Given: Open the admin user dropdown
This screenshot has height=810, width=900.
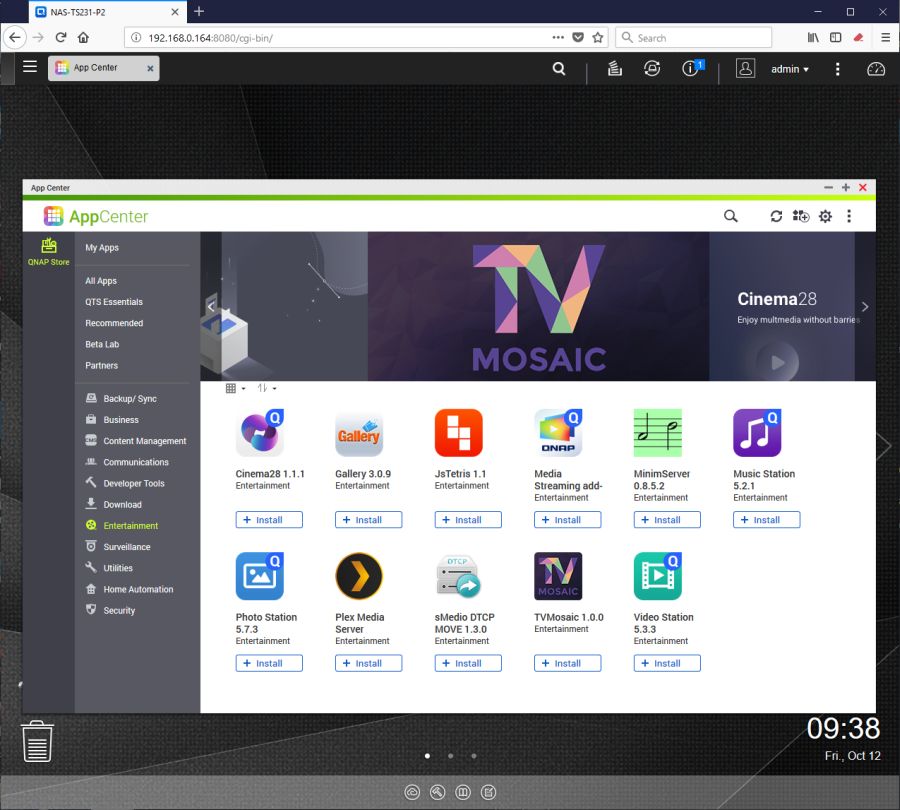Looking at the screenshot, I should click(790, 69).
